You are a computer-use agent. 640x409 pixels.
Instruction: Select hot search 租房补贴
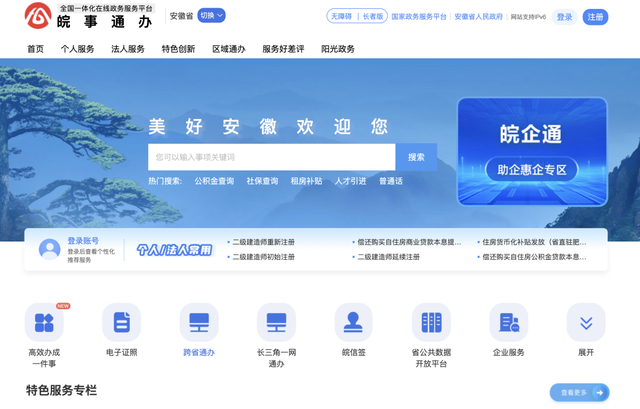click(307, 181)
